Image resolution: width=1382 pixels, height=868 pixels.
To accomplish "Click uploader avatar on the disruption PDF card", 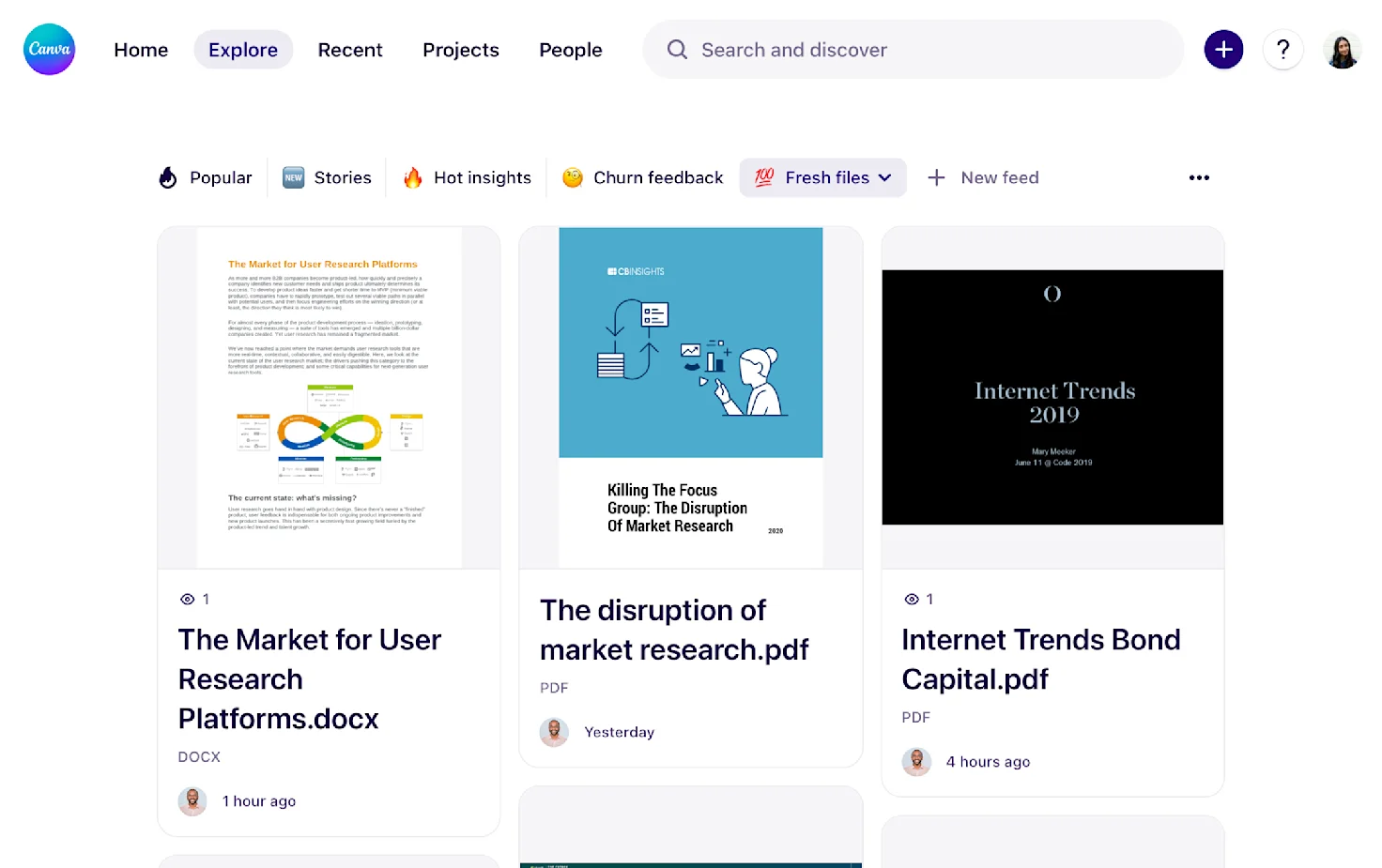I will tap(554, 732).
